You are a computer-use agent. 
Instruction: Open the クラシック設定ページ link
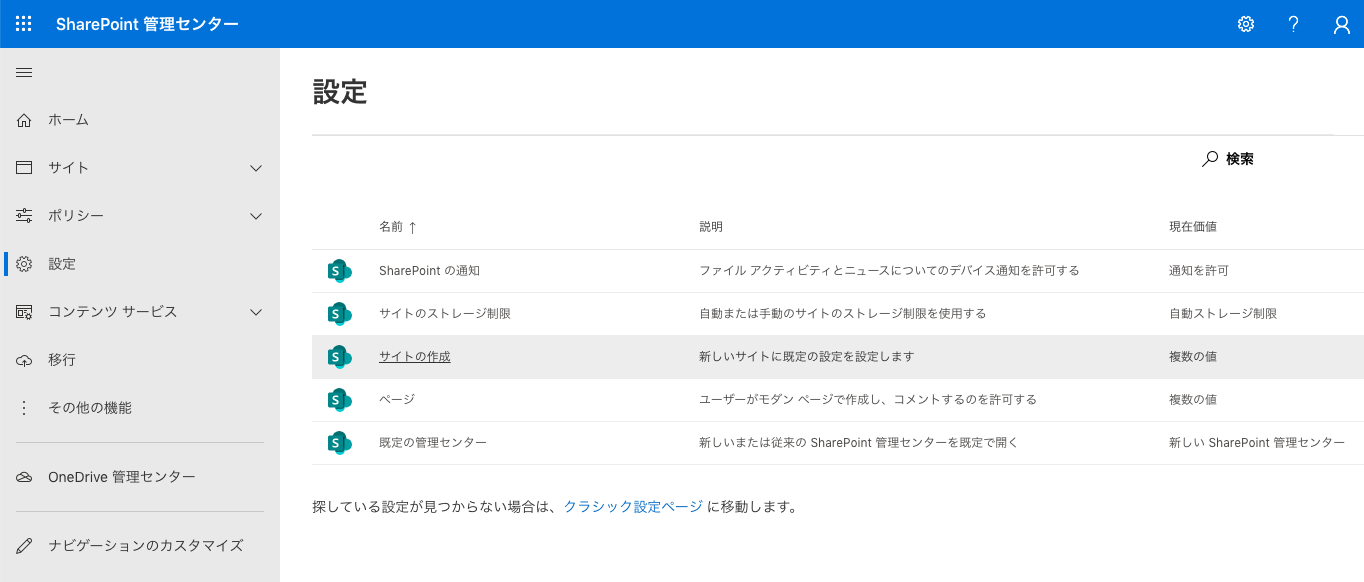[x=633, y=507]
